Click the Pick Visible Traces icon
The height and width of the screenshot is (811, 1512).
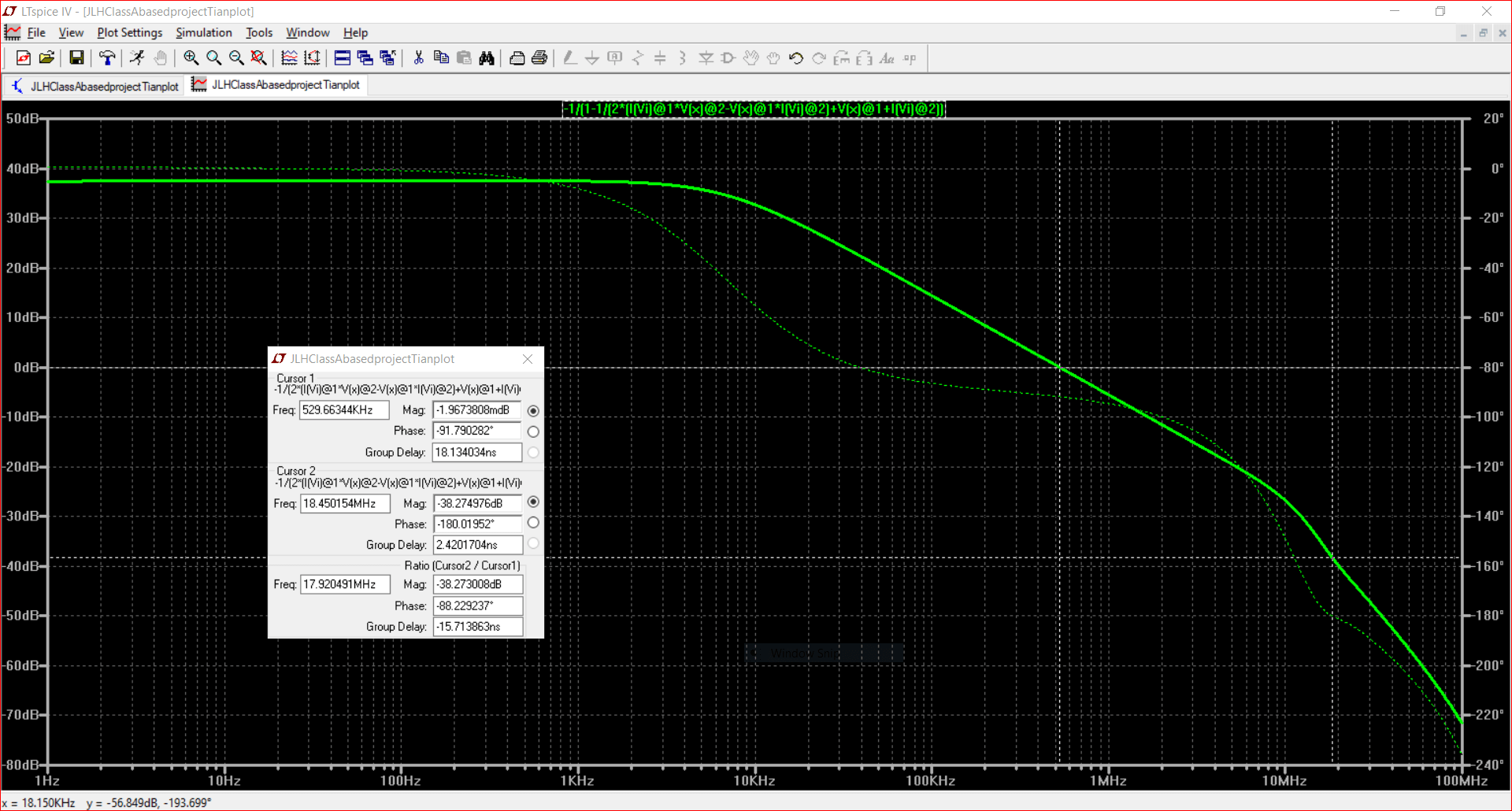point(312,58)
